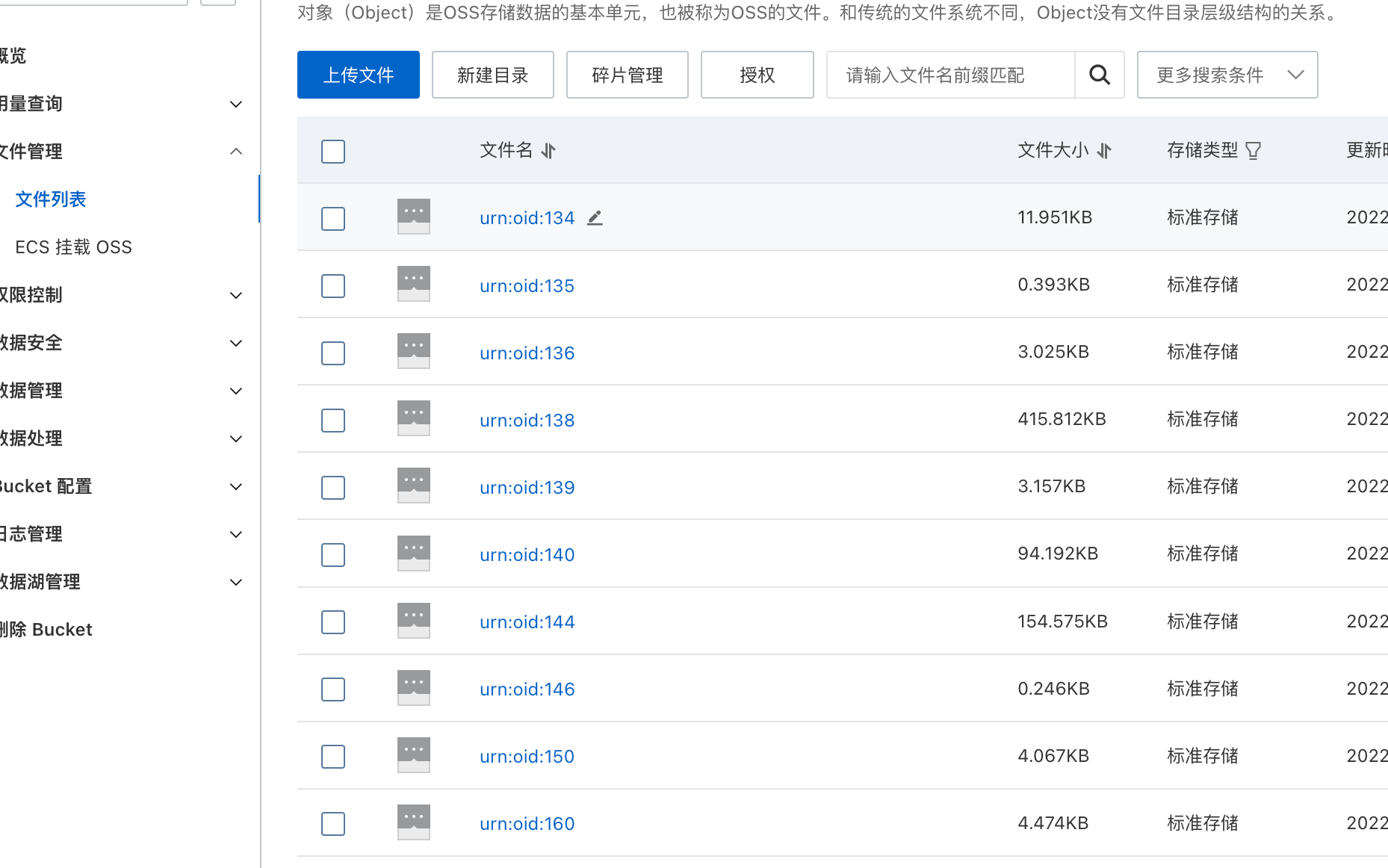Go to ECS 挂载 OSS menu item
The height and width of the screenshot is (868, 1388).
tap(73, 247)
